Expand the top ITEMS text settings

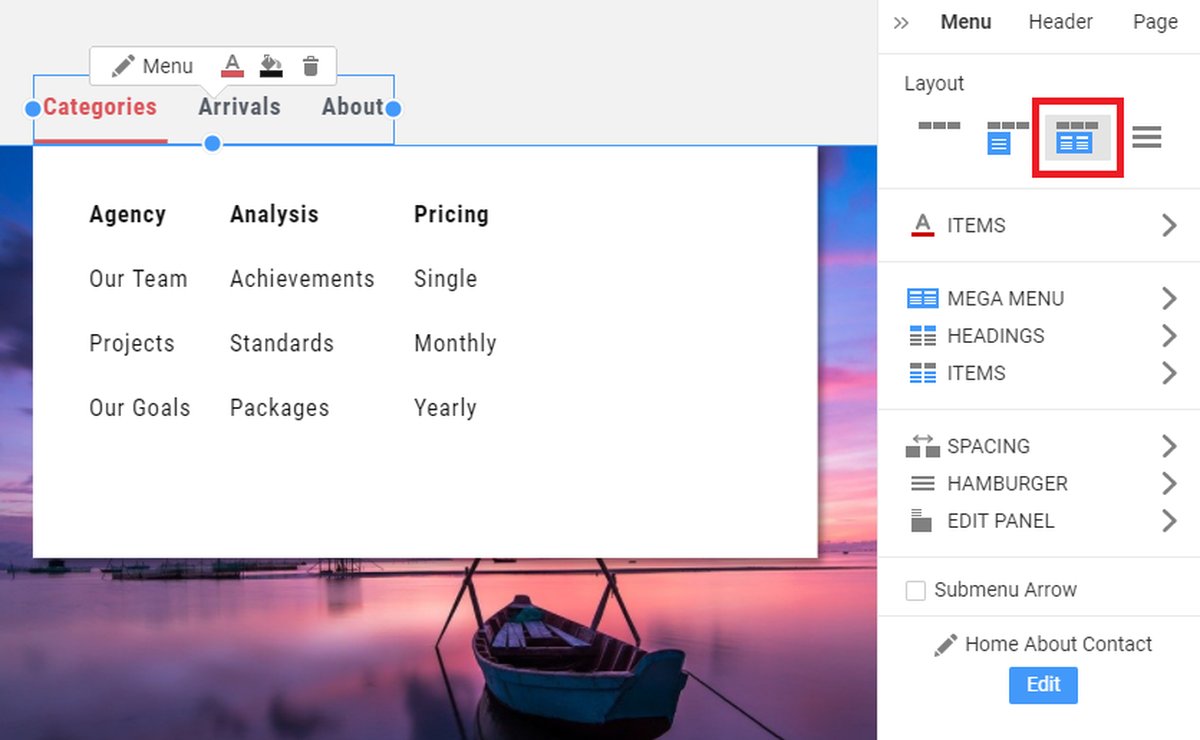tap(1038, 226)
